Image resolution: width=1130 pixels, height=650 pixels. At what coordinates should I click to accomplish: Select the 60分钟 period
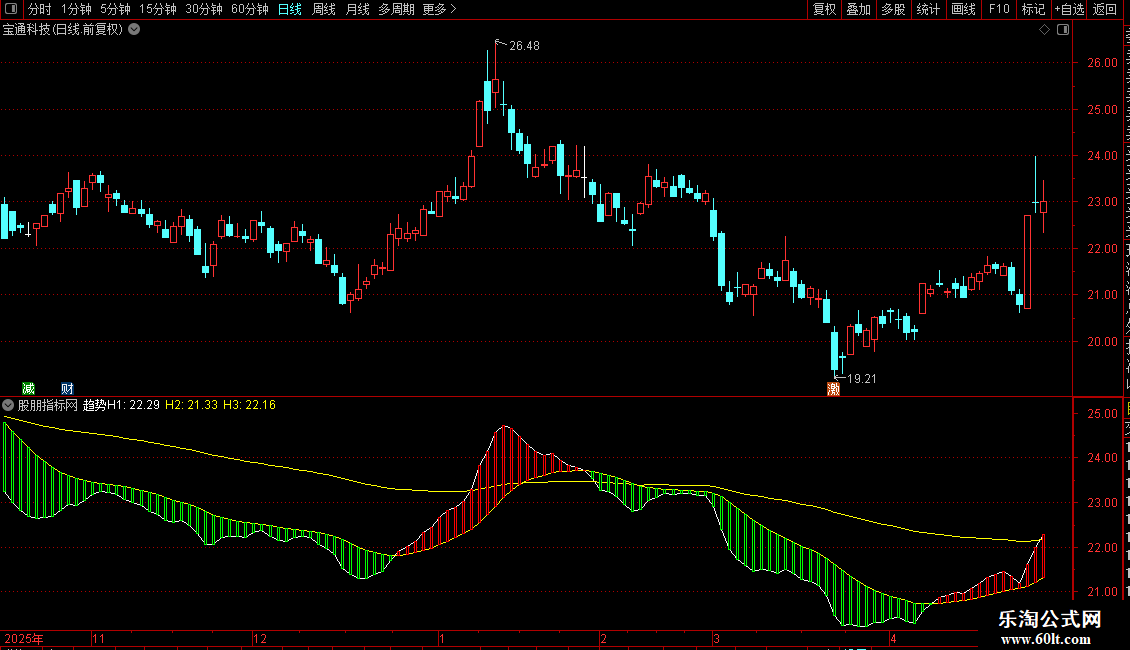coord(249,9)
